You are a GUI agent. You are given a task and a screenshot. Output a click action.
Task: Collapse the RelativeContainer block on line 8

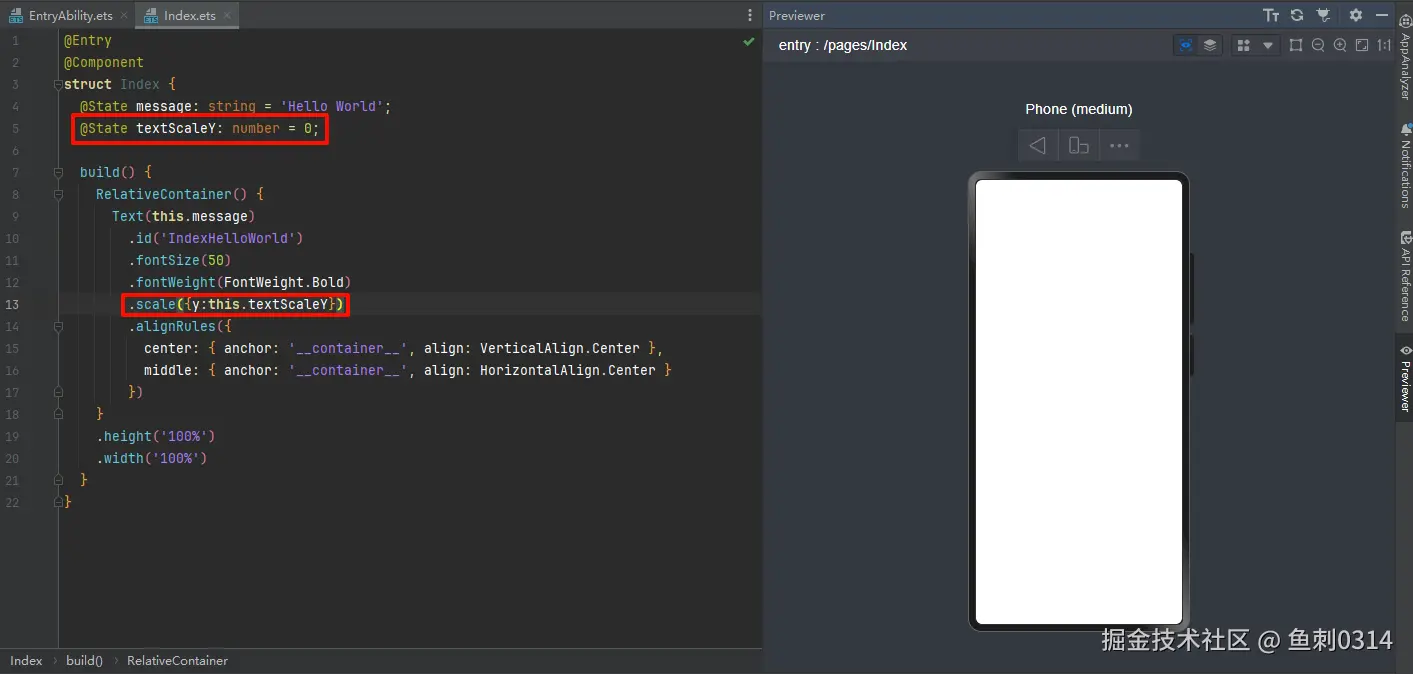(58, 194)
